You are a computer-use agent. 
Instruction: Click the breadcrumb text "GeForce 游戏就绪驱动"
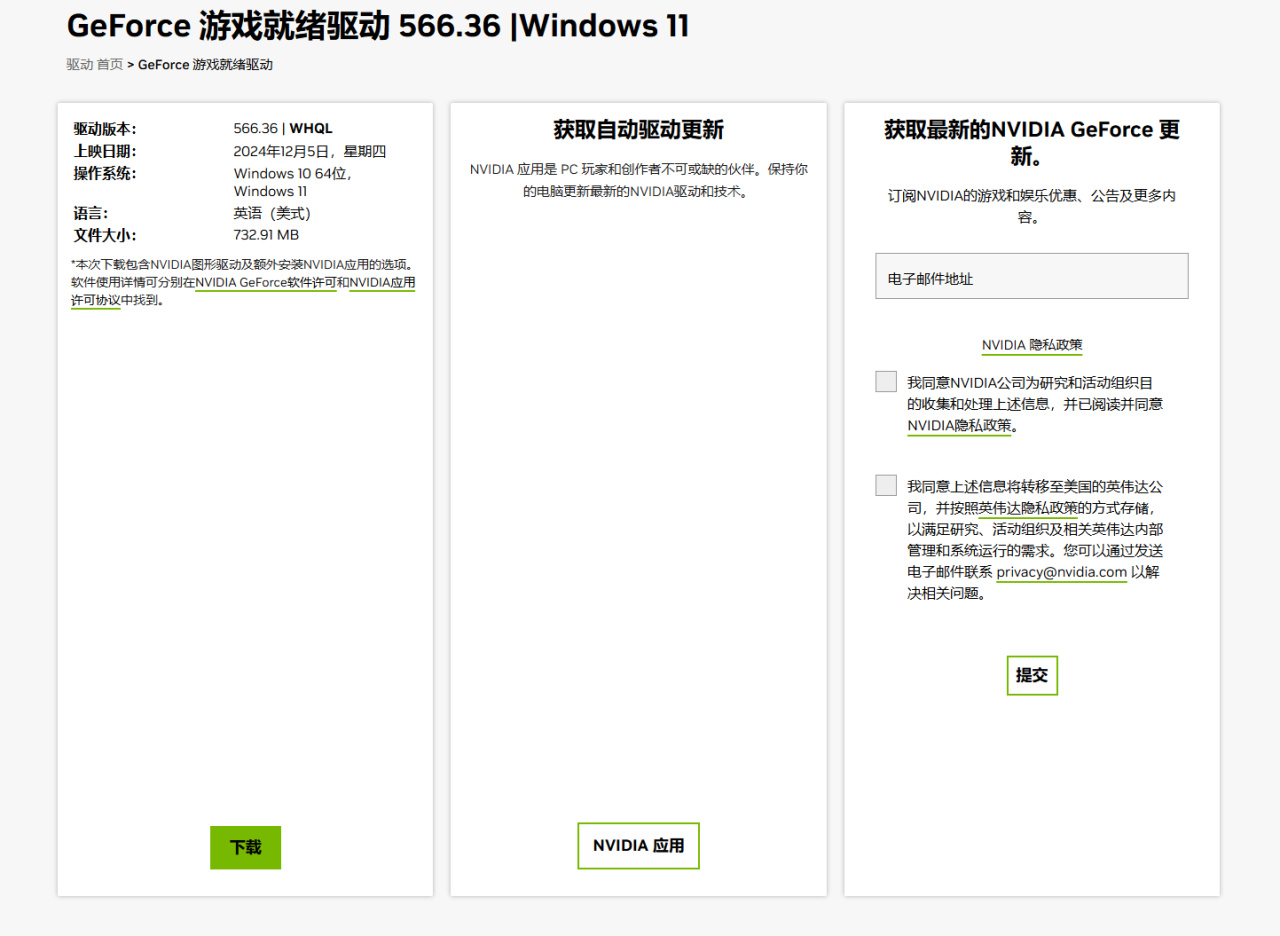(205, 64)
